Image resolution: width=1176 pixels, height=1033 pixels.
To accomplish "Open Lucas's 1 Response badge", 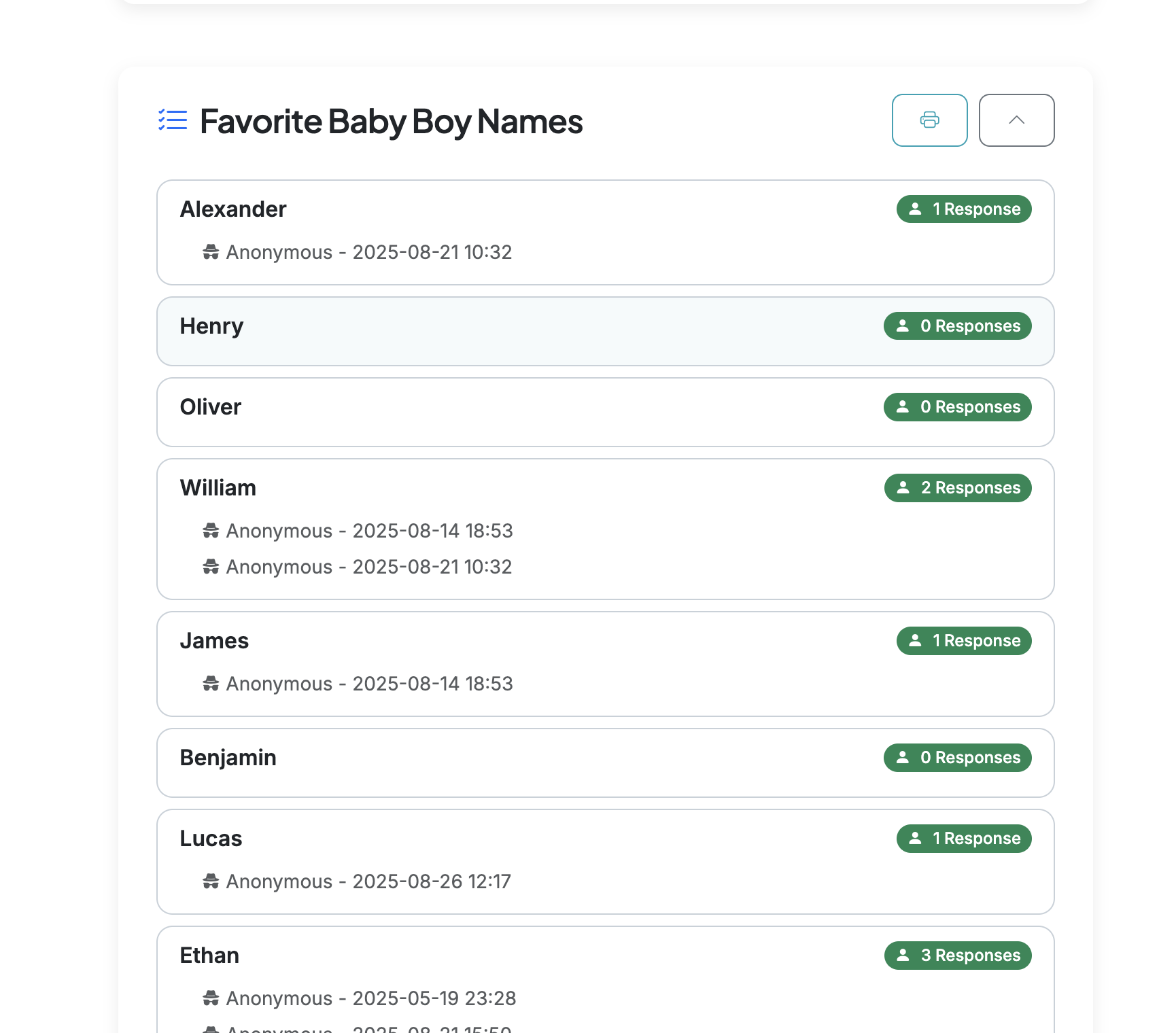I will pyautogui.click(x=963, y=839).
